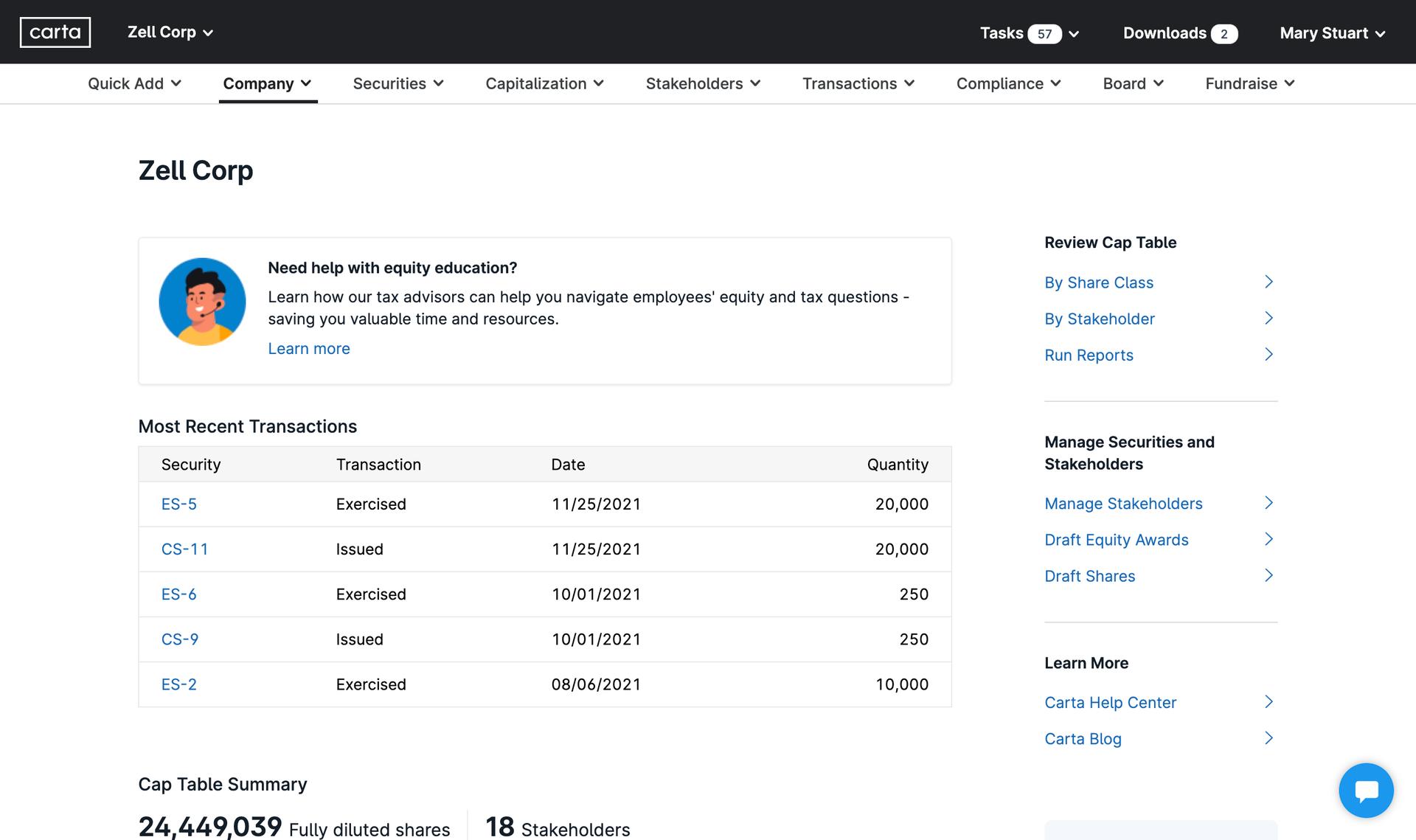Click the Carta logo
The height and width of the screenshot is (840, 1416).
pos(55,32)
